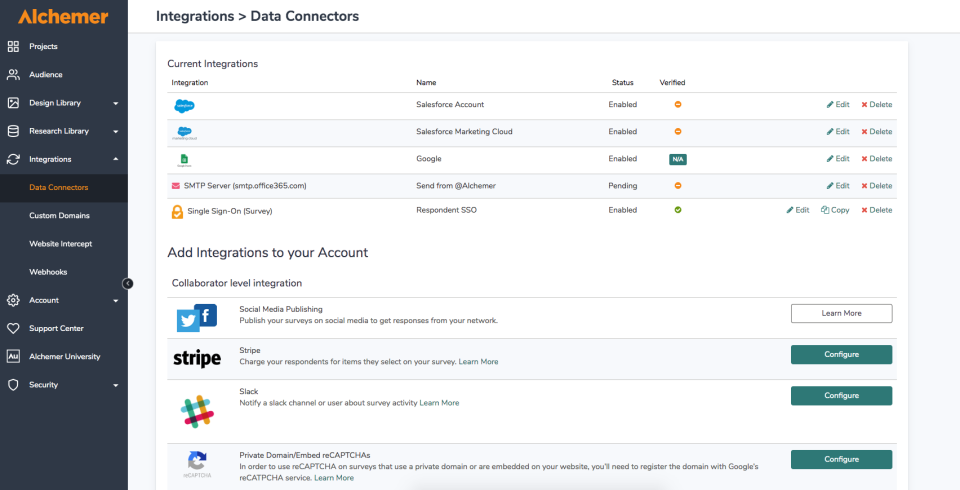Click the Stripe logo
The image size is (960, 490).
point(197,358)
